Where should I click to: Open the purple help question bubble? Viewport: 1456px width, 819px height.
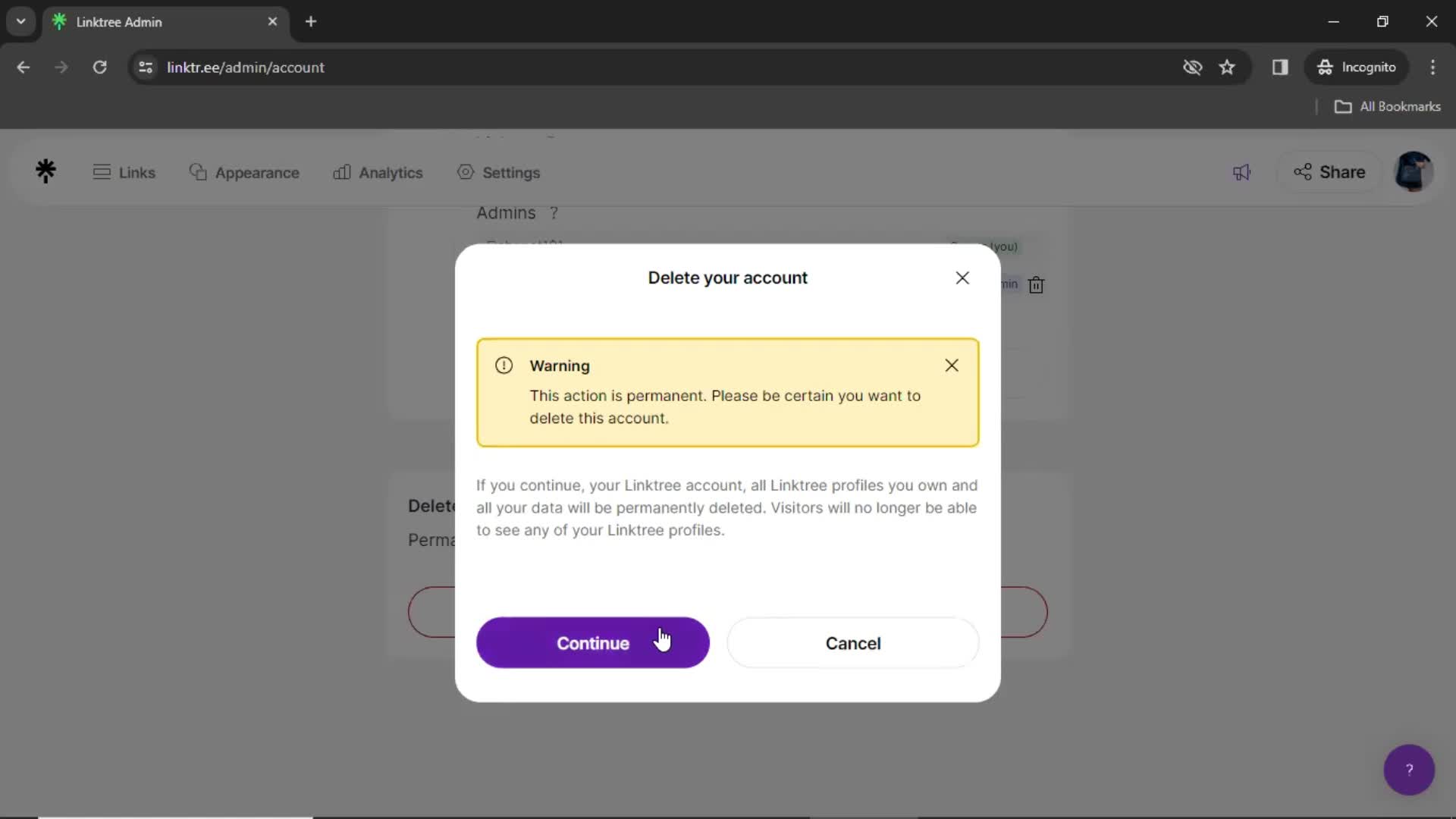tap(1409, 770)
